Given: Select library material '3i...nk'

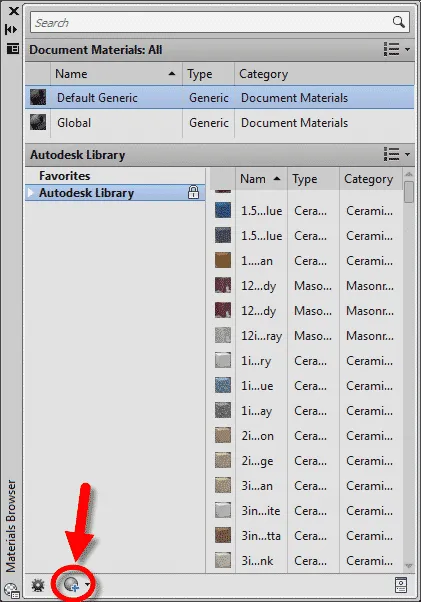Looking at the screenshot, I should (x=306, y=561).
